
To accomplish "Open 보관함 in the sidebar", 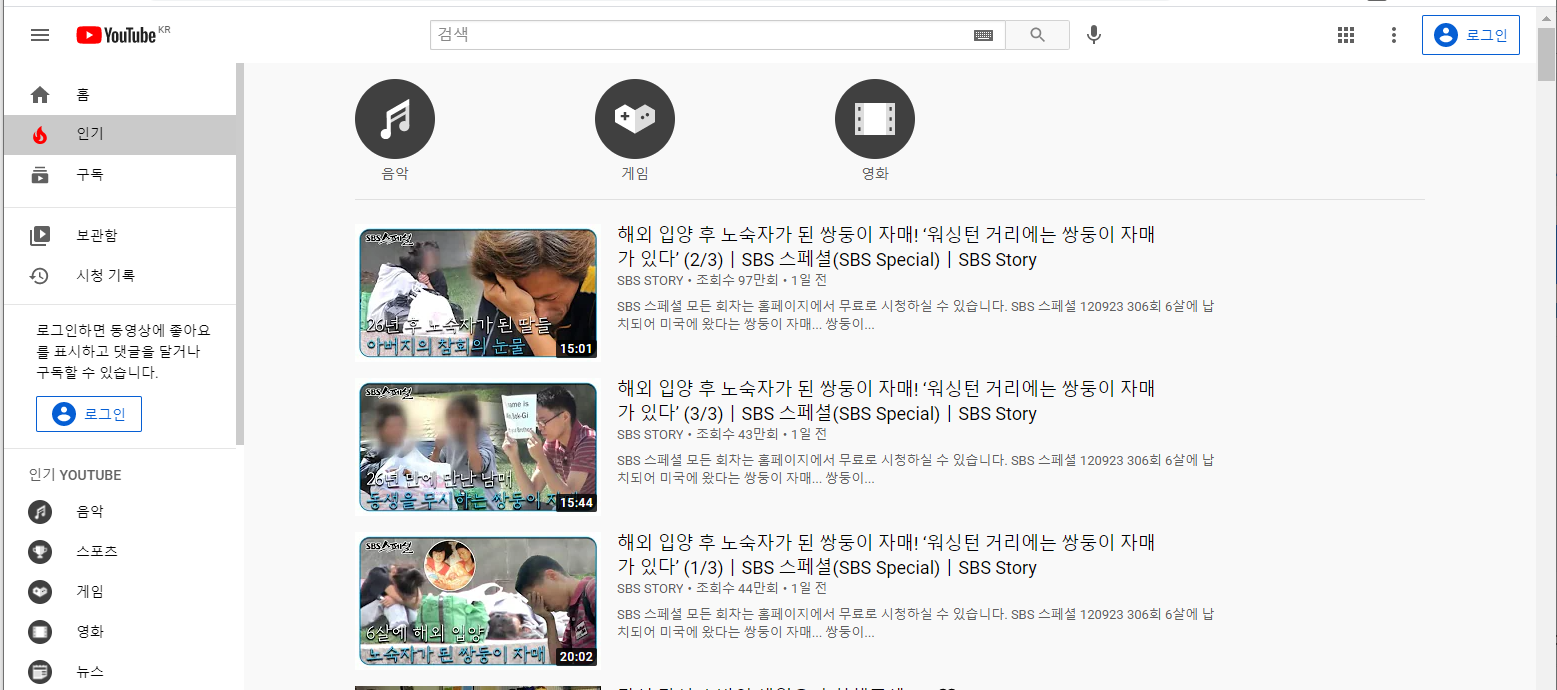I will (120, 236).
